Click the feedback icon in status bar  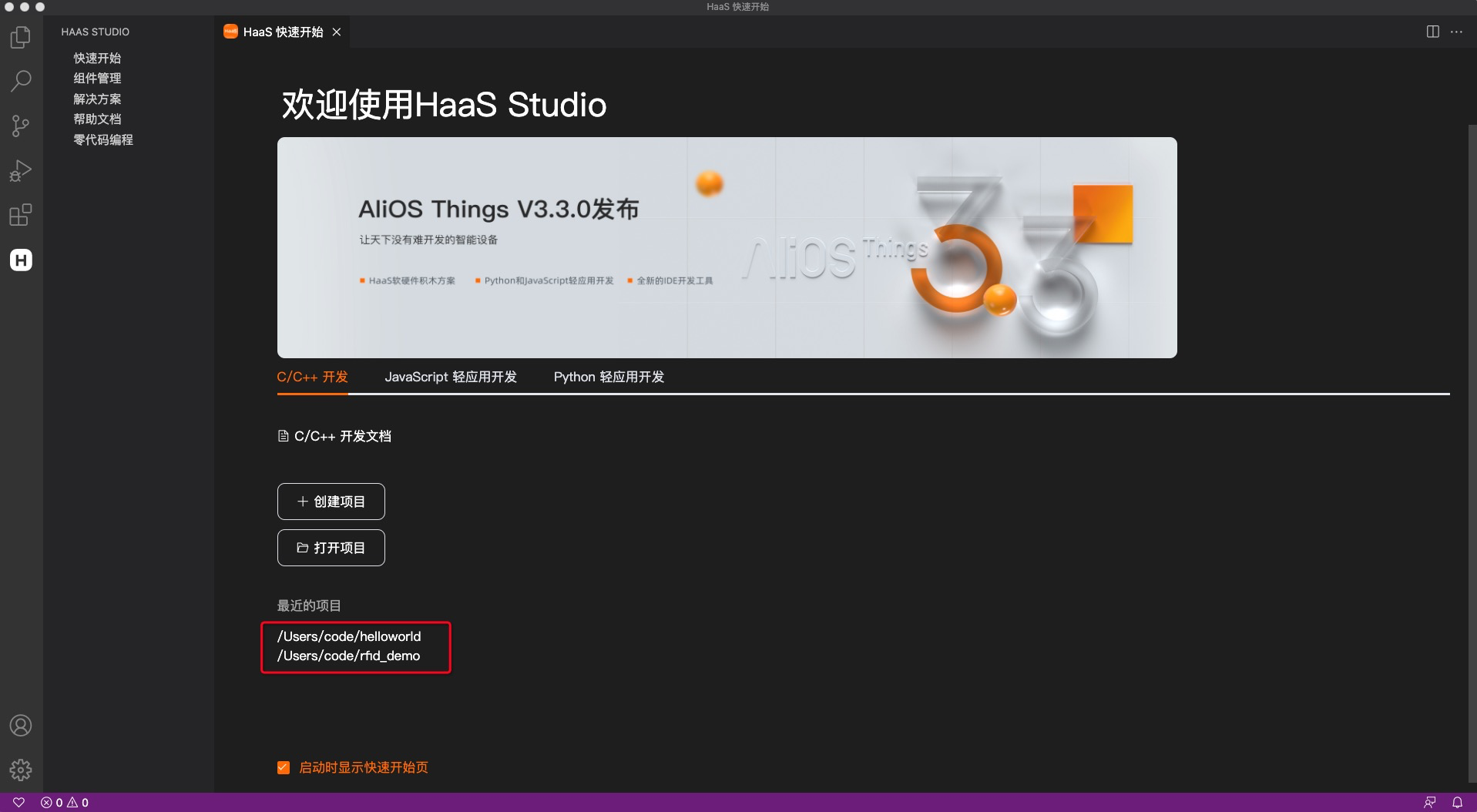click(1430, 802)
